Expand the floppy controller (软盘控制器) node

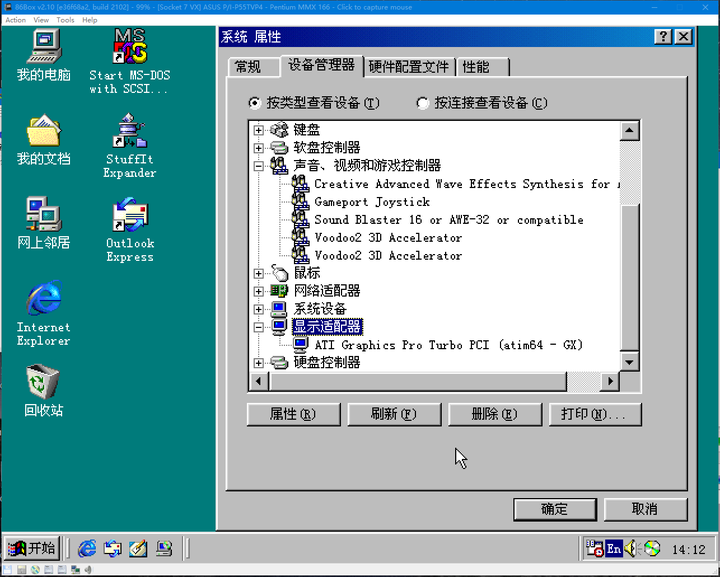(259, 148)
